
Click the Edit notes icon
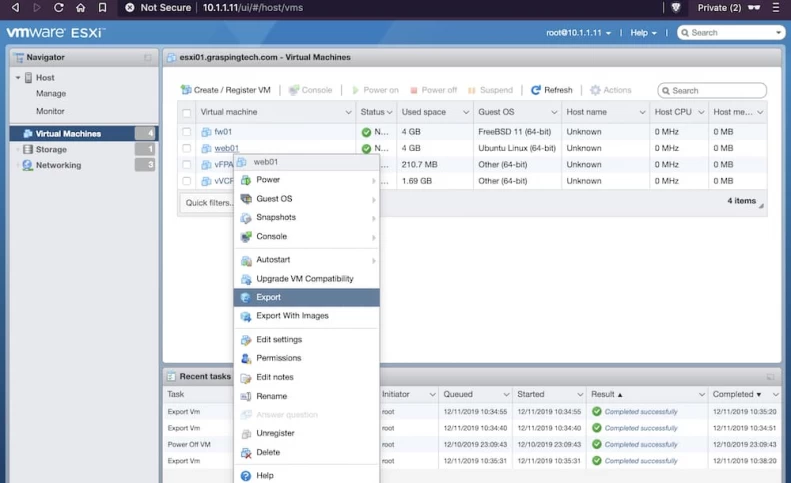[x=246, y=378]
